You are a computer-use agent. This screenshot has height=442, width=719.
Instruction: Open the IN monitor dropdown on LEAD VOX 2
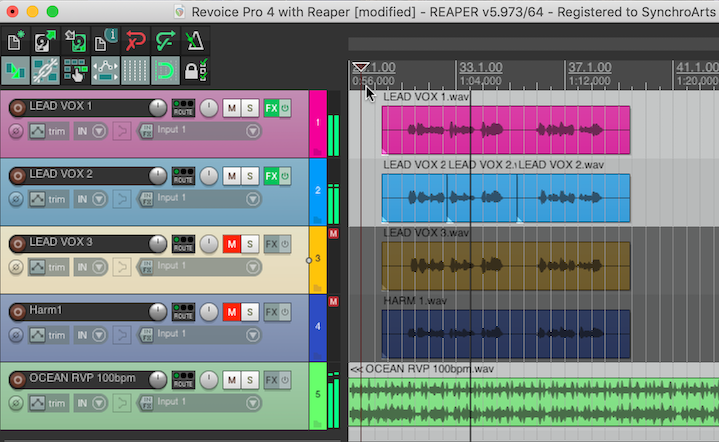pos(88,198)
